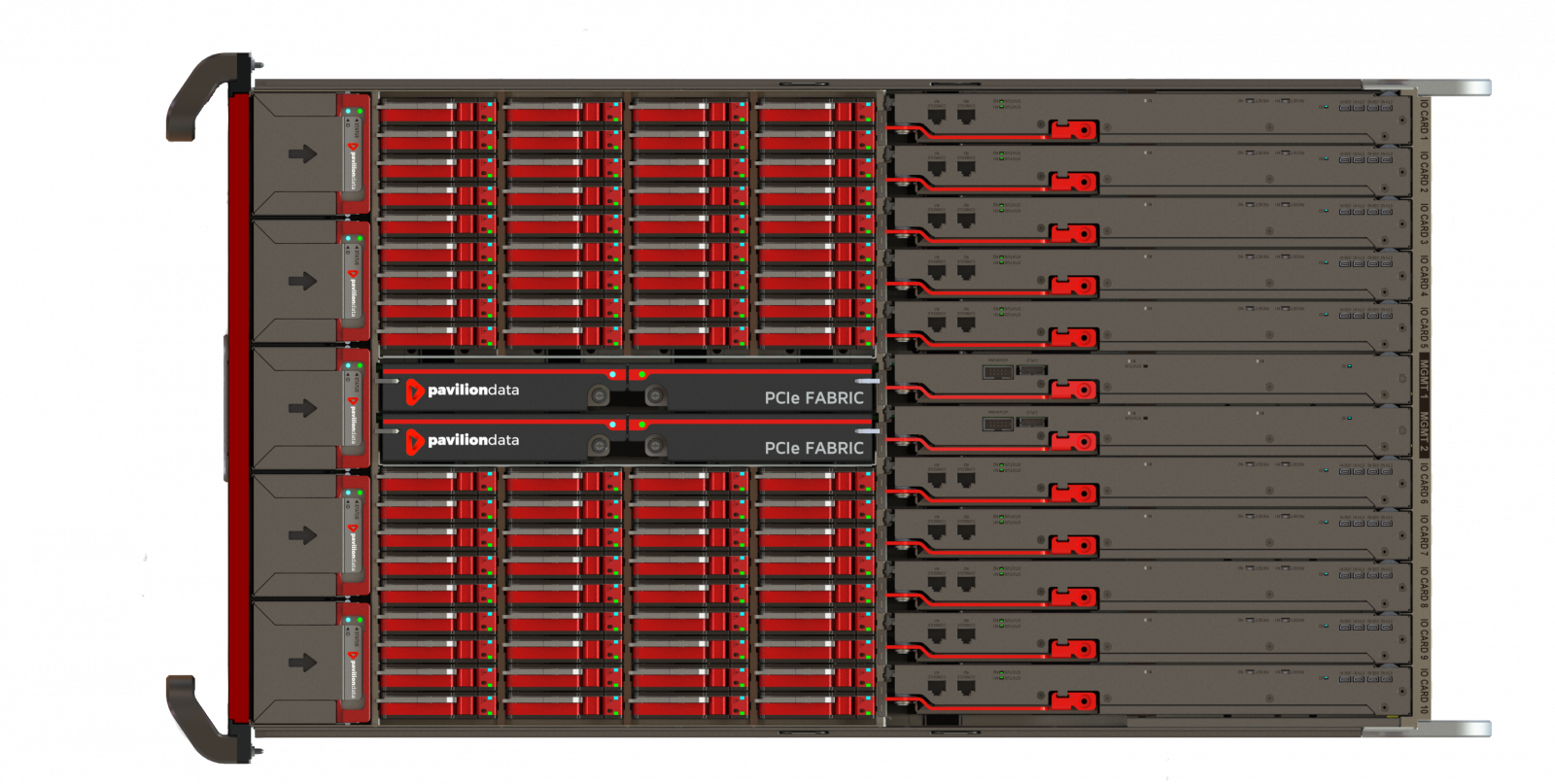Click the port connector on the MGMT 1 card

tap(998, 370)
